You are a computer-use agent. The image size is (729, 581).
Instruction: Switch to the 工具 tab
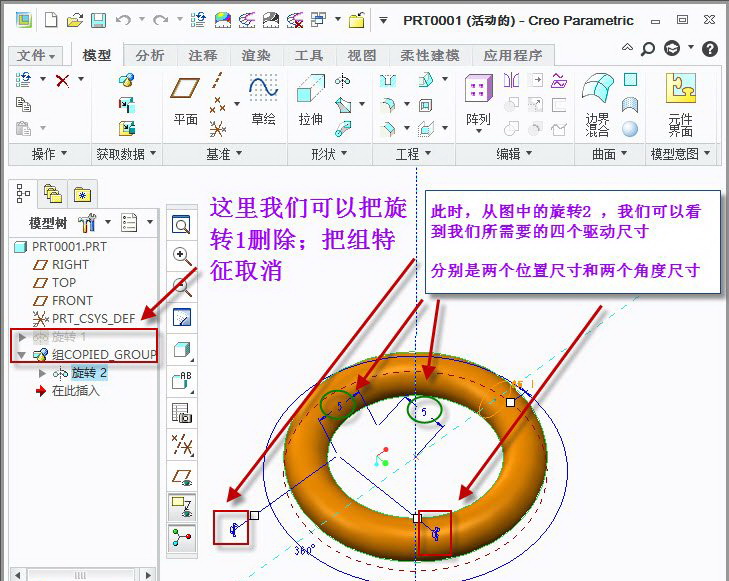click(309, 56)
